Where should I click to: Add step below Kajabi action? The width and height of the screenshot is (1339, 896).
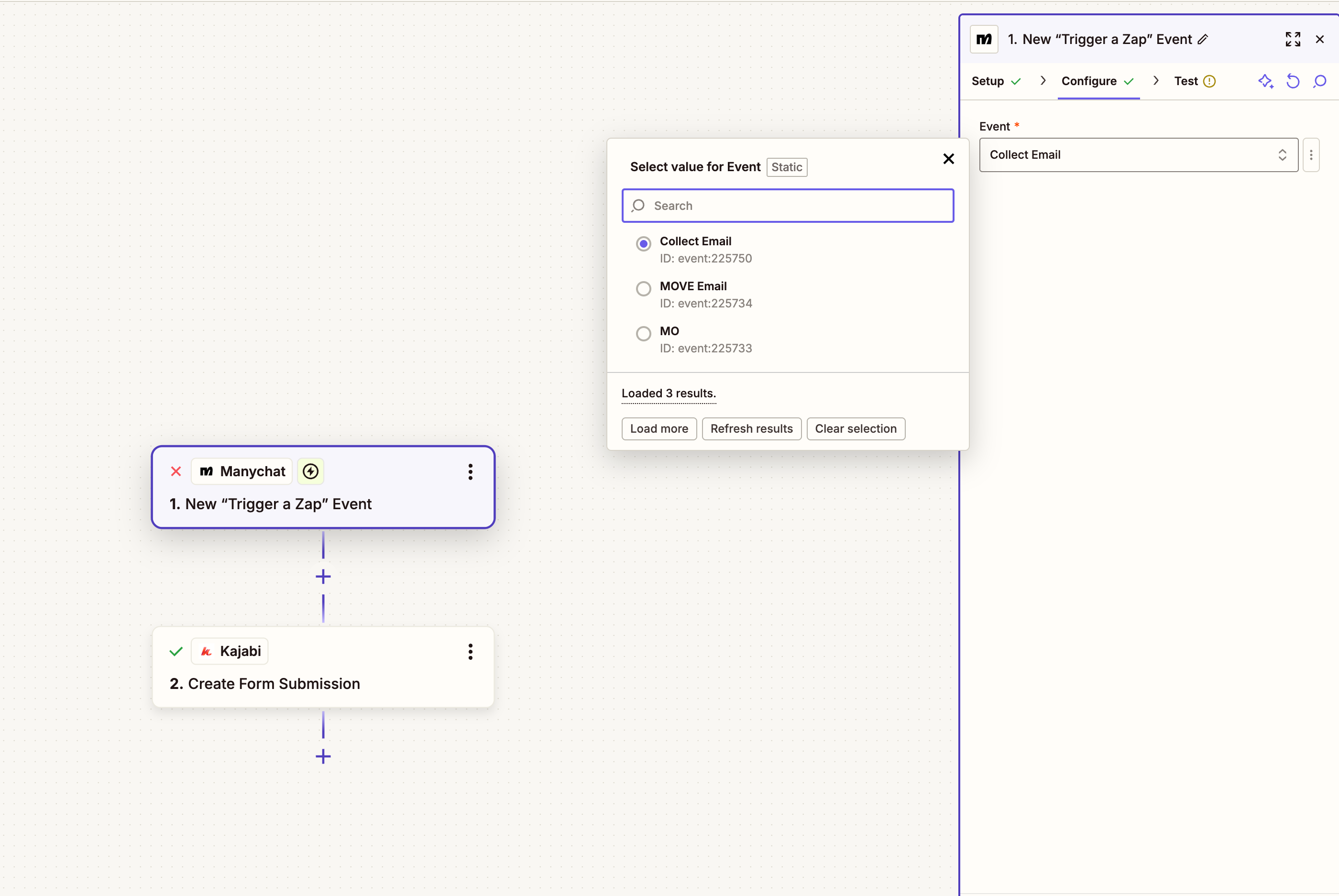[323, 756]
